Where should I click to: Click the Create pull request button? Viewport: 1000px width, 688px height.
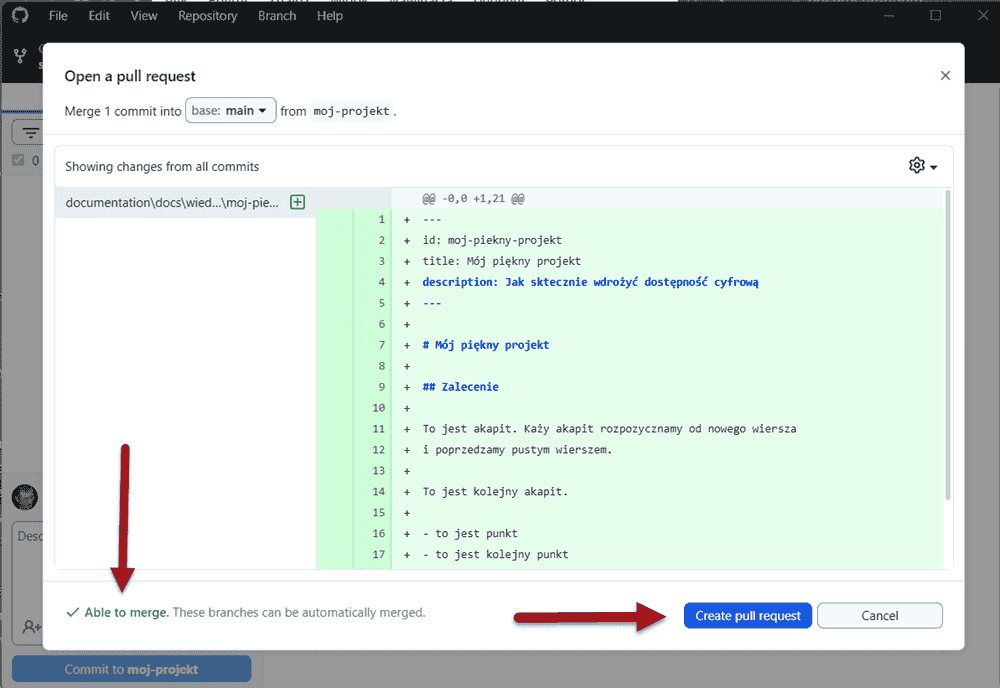point(748,616)
